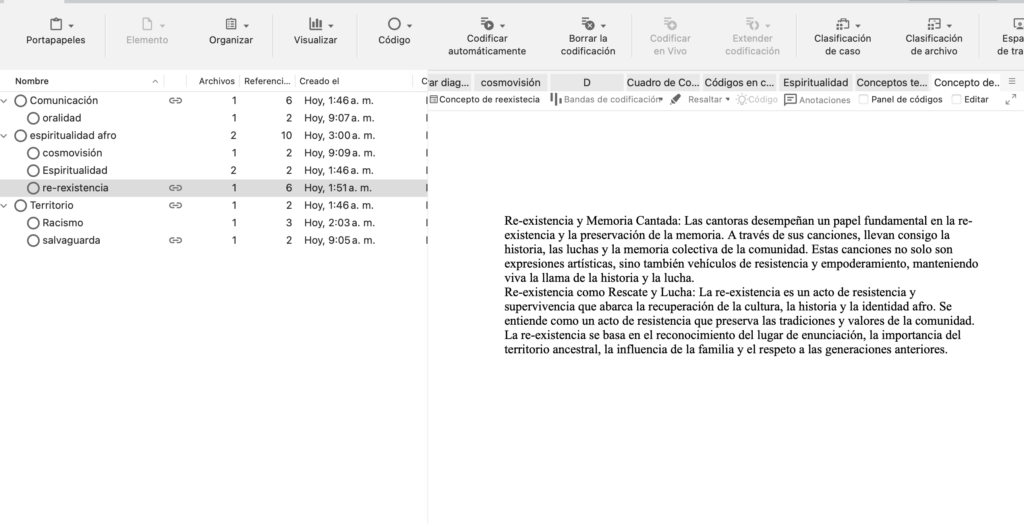Click the cosmovisión code circle icon

tap(33, 153)
